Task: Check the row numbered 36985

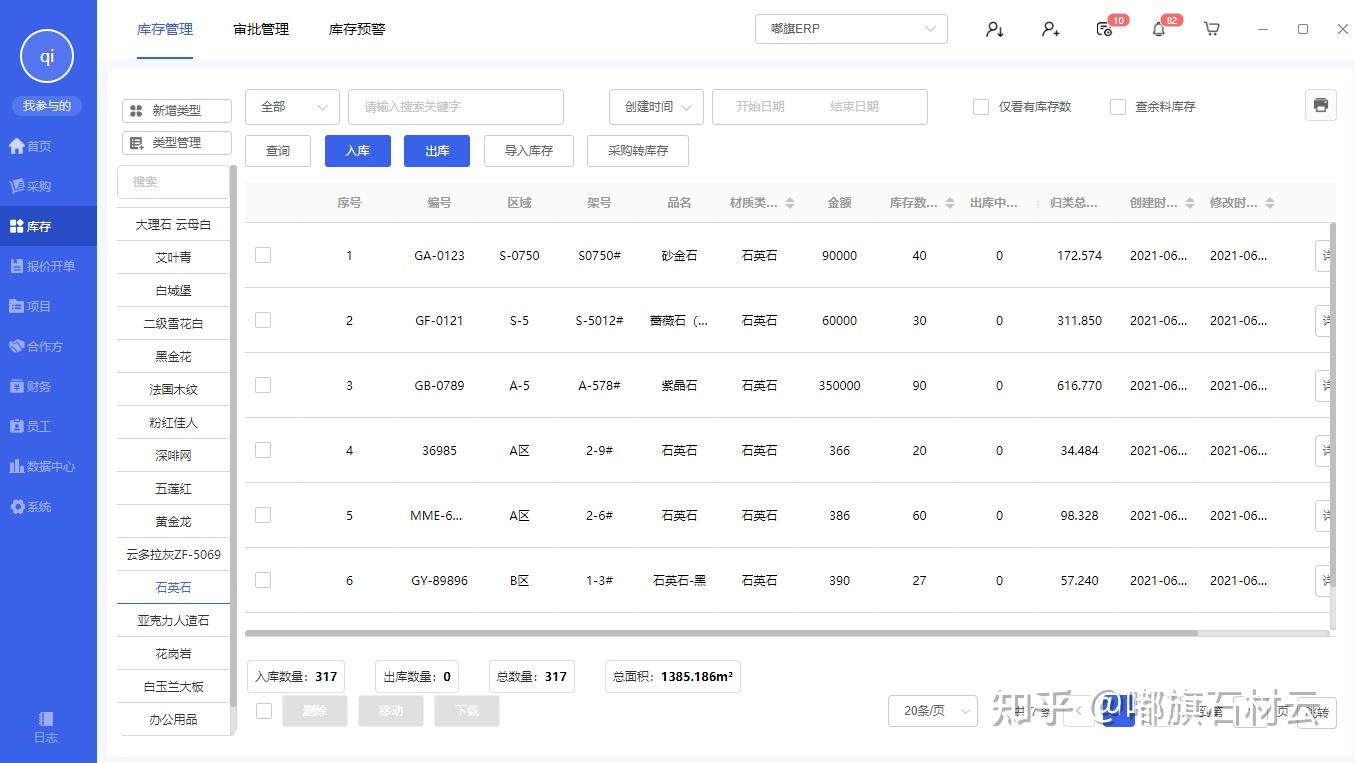Action: coord(263,450)
